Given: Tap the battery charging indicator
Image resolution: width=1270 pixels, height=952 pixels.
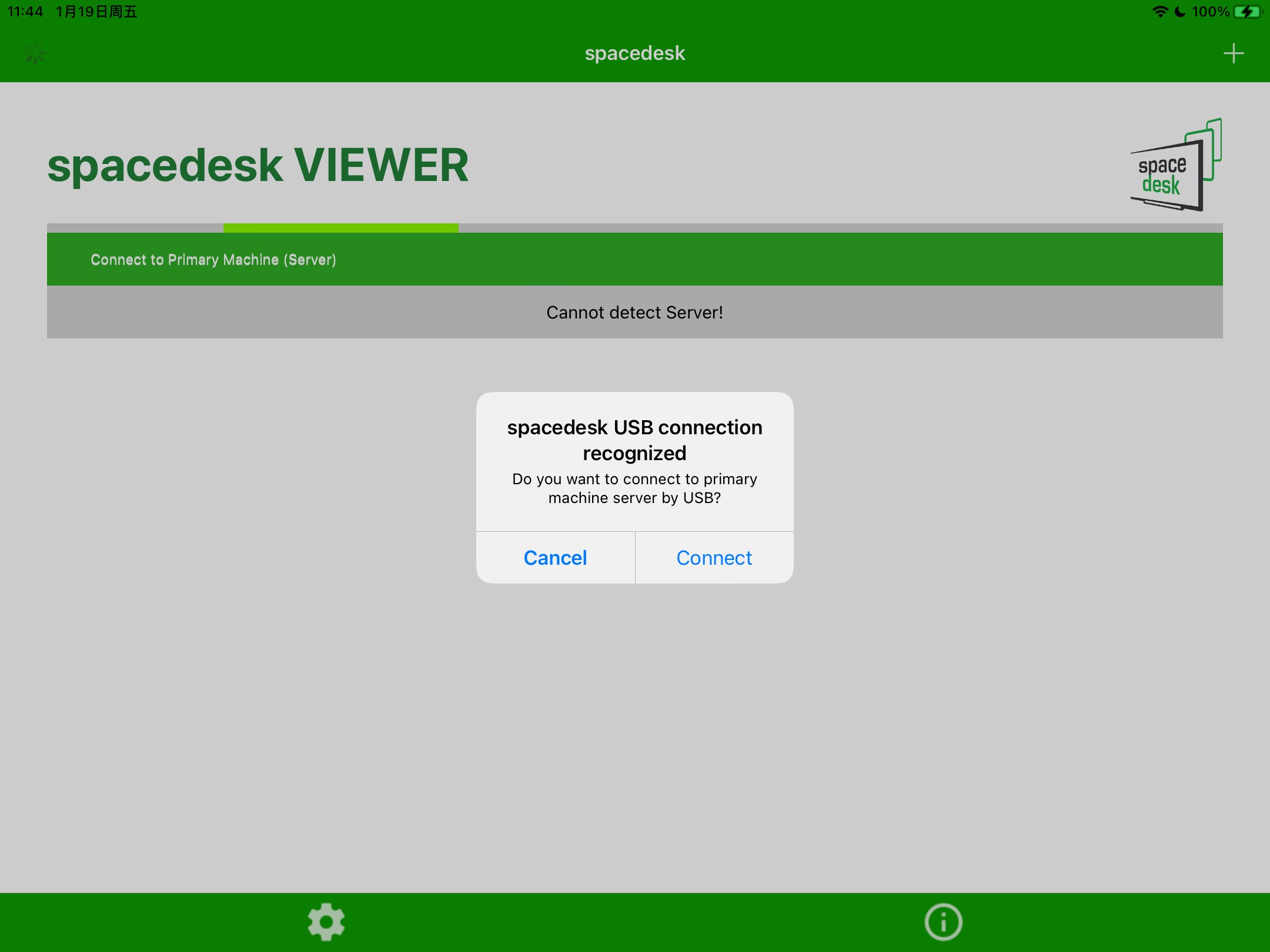Looking at the screenshot, I should tap(1248, 12).
